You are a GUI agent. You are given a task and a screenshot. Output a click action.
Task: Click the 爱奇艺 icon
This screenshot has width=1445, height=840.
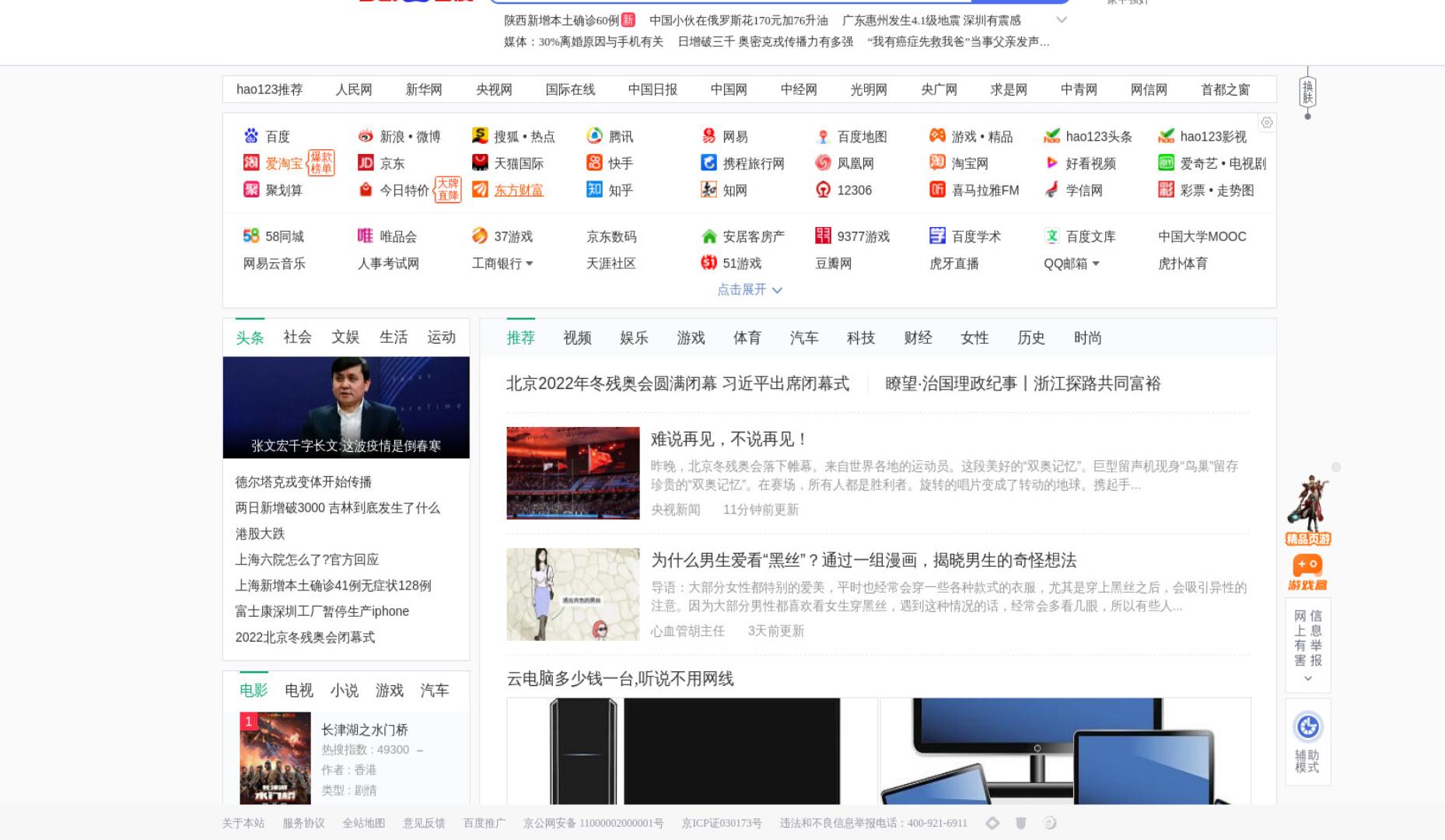point(1166,163)
